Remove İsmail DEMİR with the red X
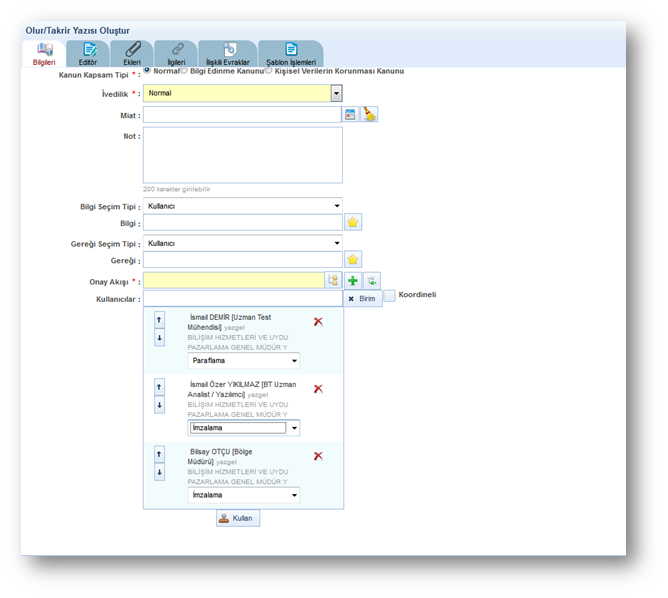This screenshot has width=668, height=598. point(318,322)
